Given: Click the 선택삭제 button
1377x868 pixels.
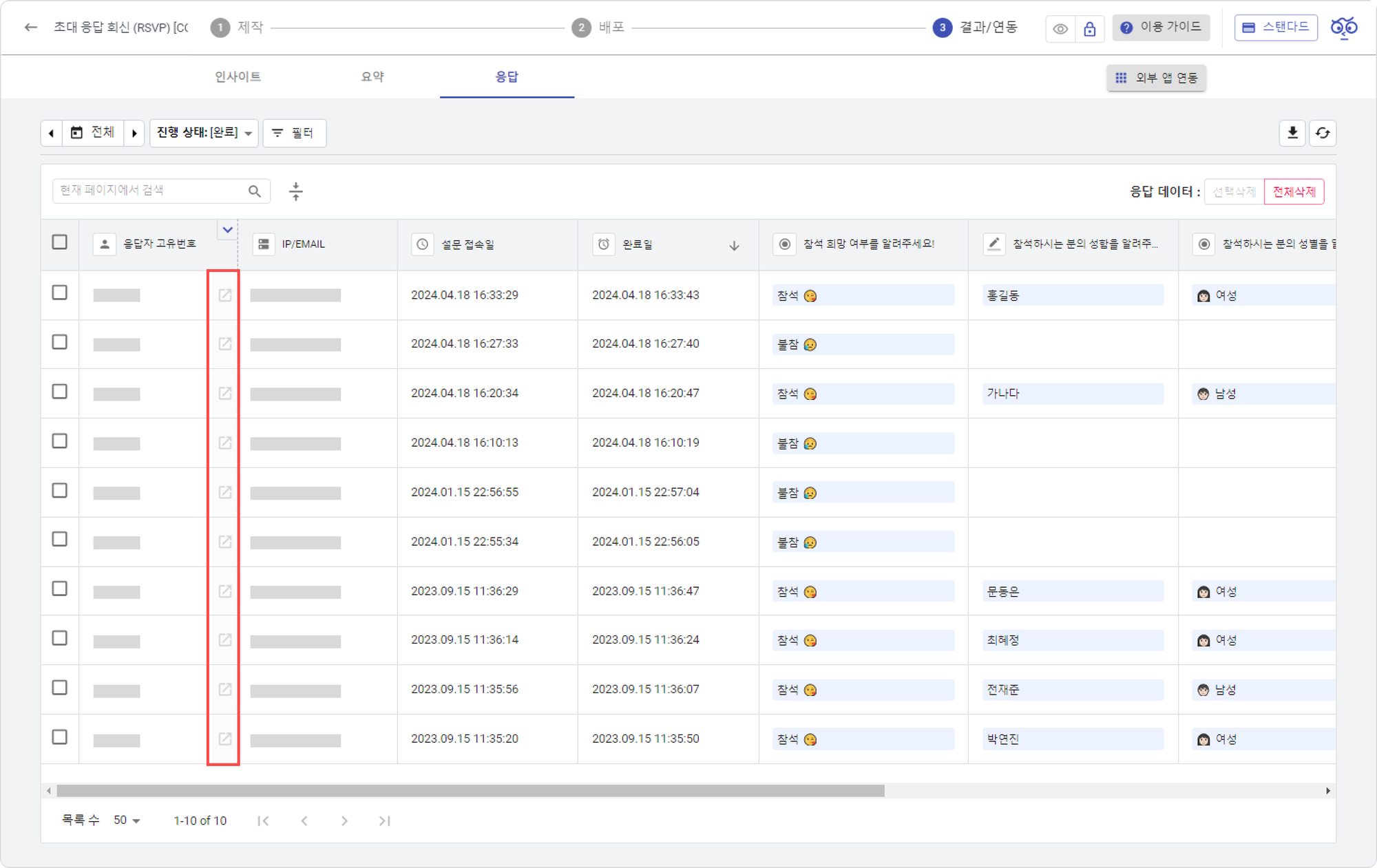Looking at the screenshot, I should [1234, 192].
